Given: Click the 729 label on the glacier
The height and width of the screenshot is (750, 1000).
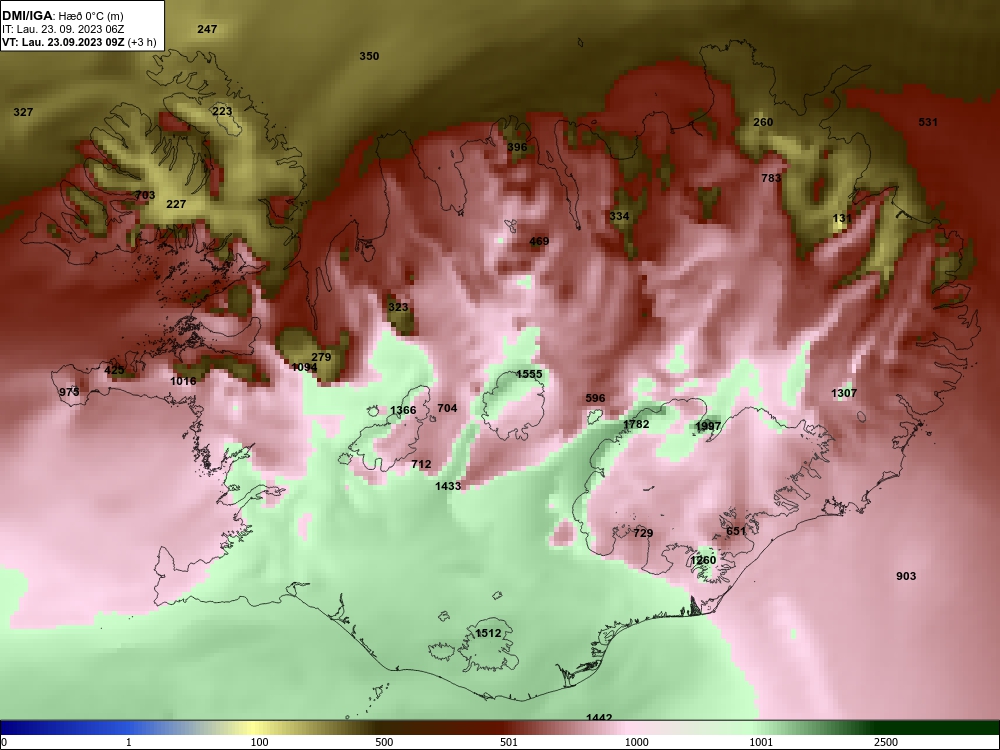Looking at the screenshot, I should (x=643, y=533).
